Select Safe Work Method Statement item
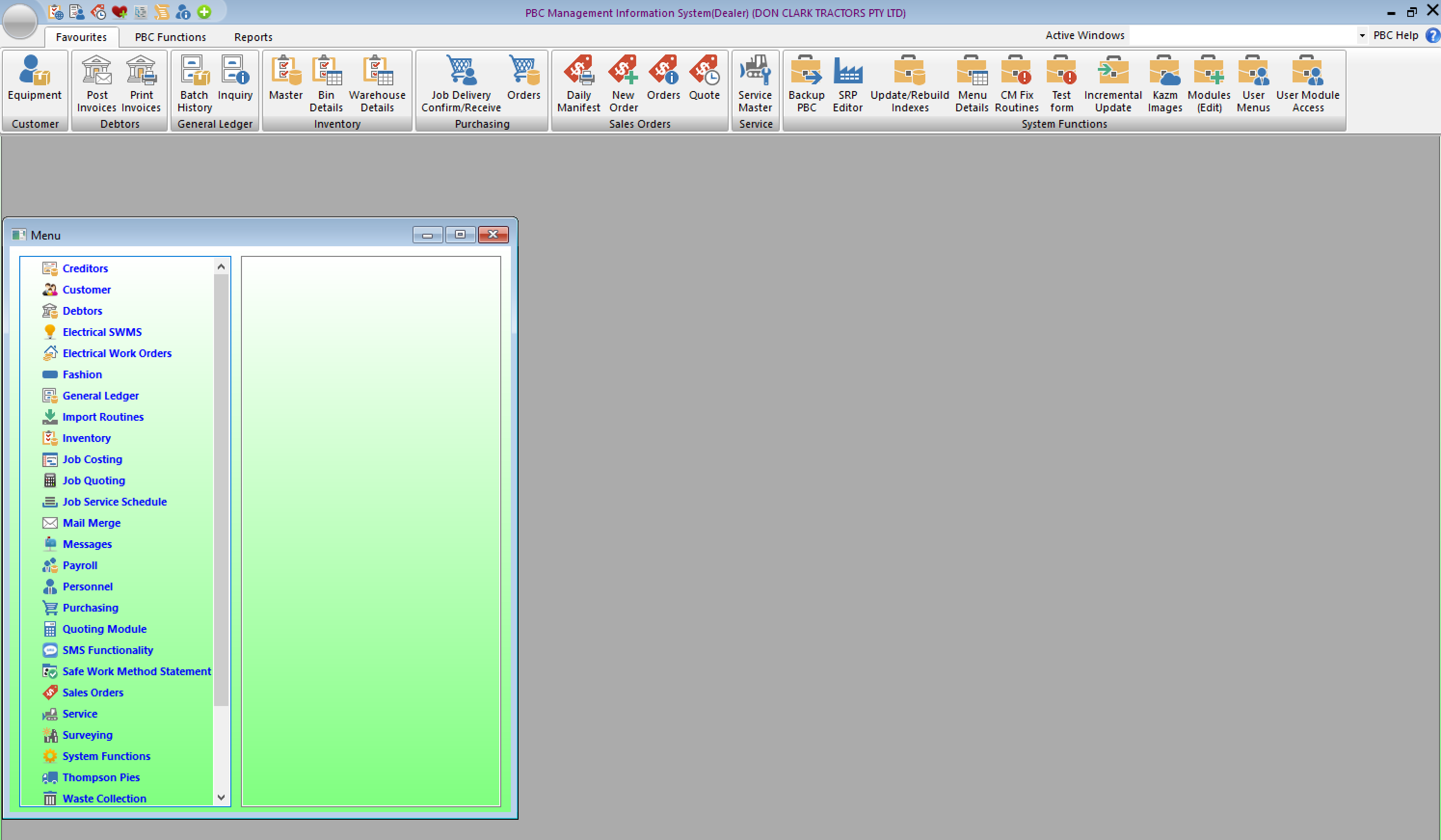The image size is (1441, 840). point(137,671)
